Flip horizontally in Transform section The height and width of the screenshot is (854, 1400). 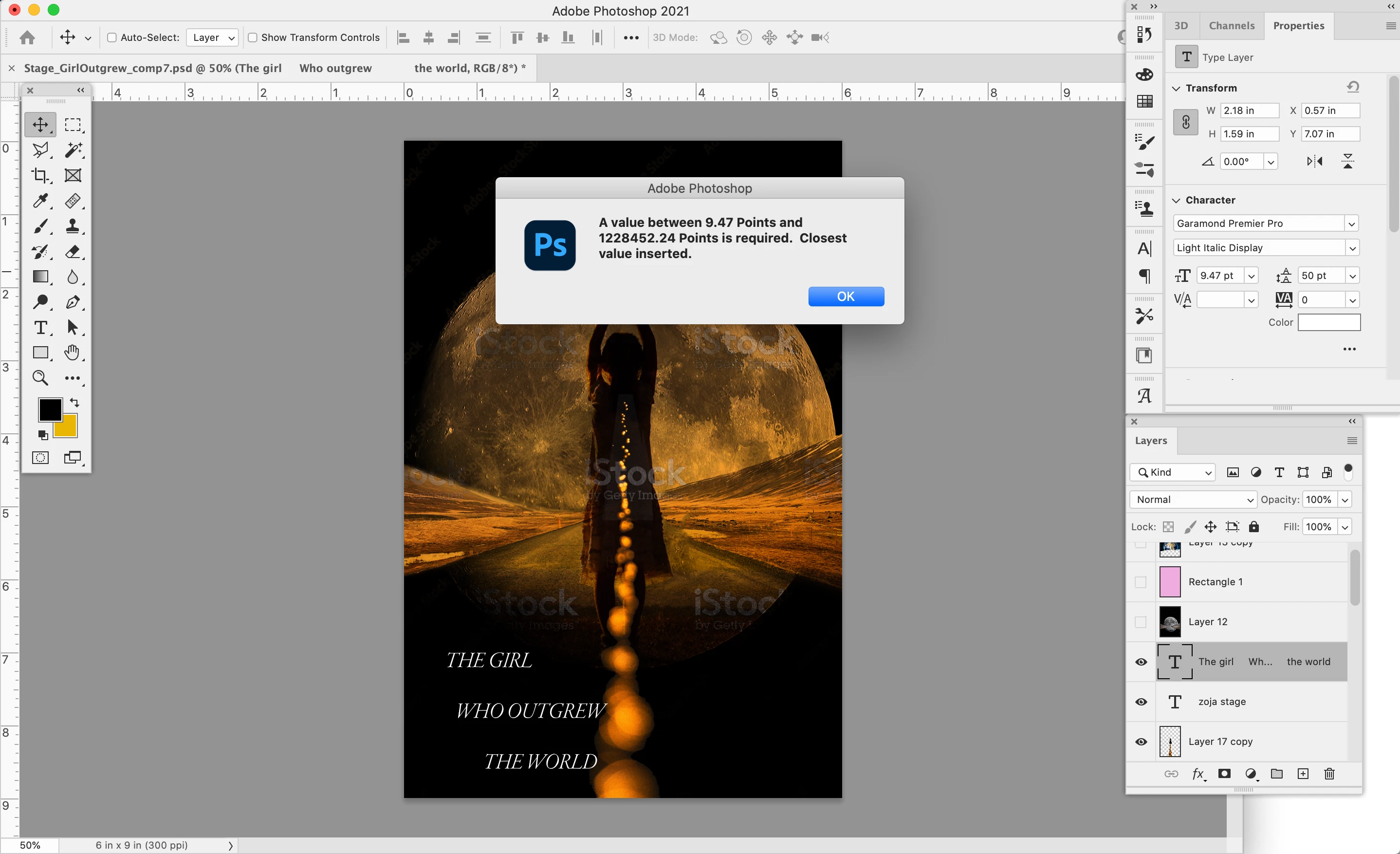(1314, 161)
